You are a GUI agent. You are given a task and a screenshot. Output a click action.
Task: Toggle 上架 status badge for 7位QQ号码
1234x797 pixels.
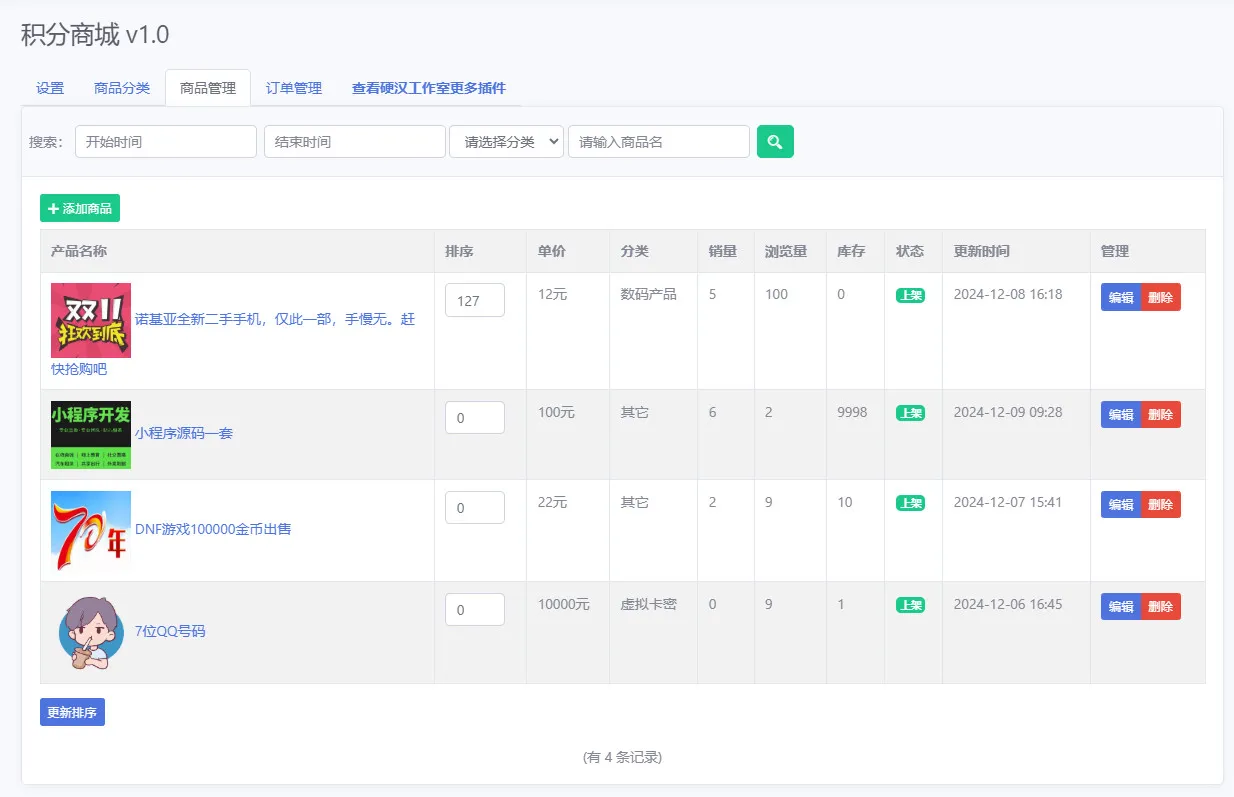910,605
